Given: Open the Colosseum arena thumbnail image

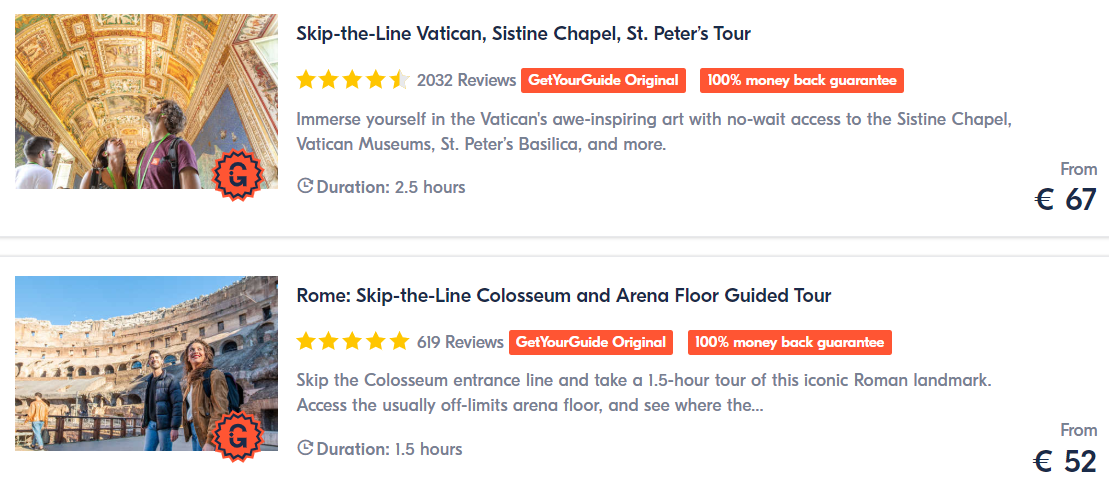Looking at the screenshot, I should click(x=146, y=363).
